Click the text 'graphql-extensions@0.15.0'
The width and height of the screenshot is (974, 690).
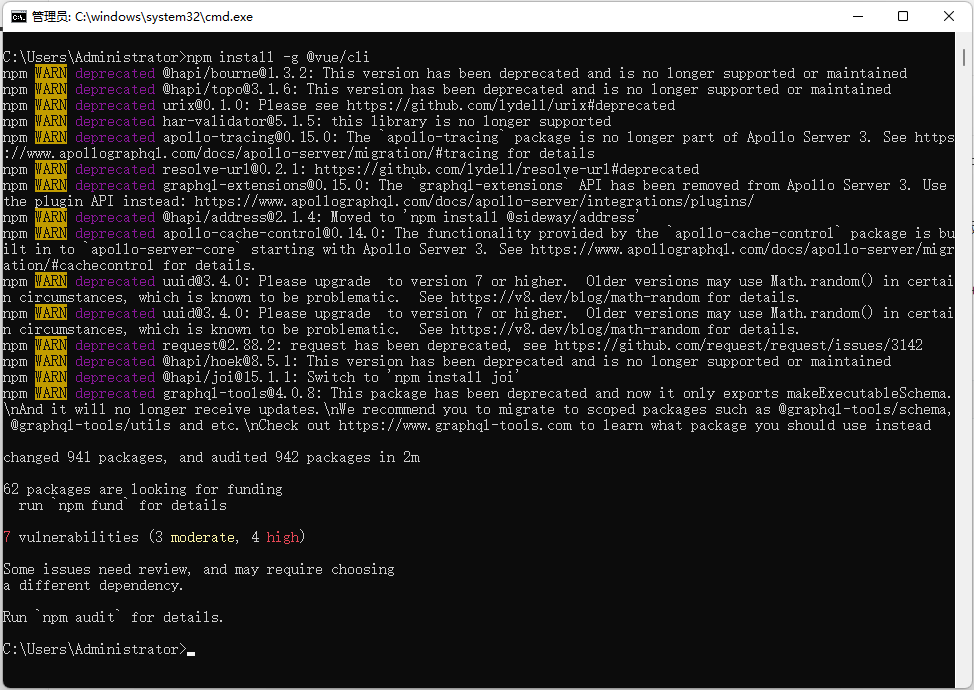[x=266, y=186]
